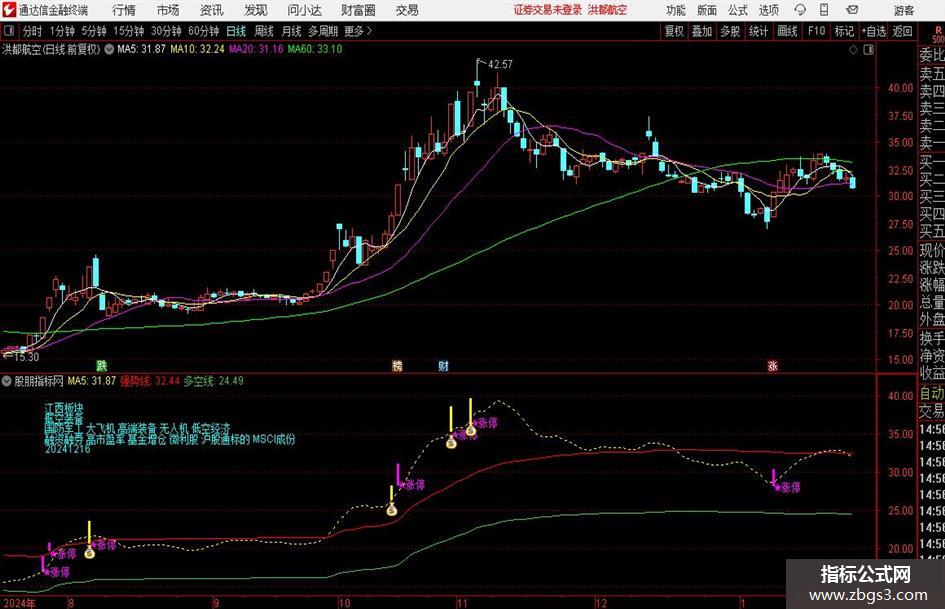Expand 股朋指标网 sub-indicator dropdown arrow
Image resolution: width=945 pixels, height=609 pixels.
point(7,381)
